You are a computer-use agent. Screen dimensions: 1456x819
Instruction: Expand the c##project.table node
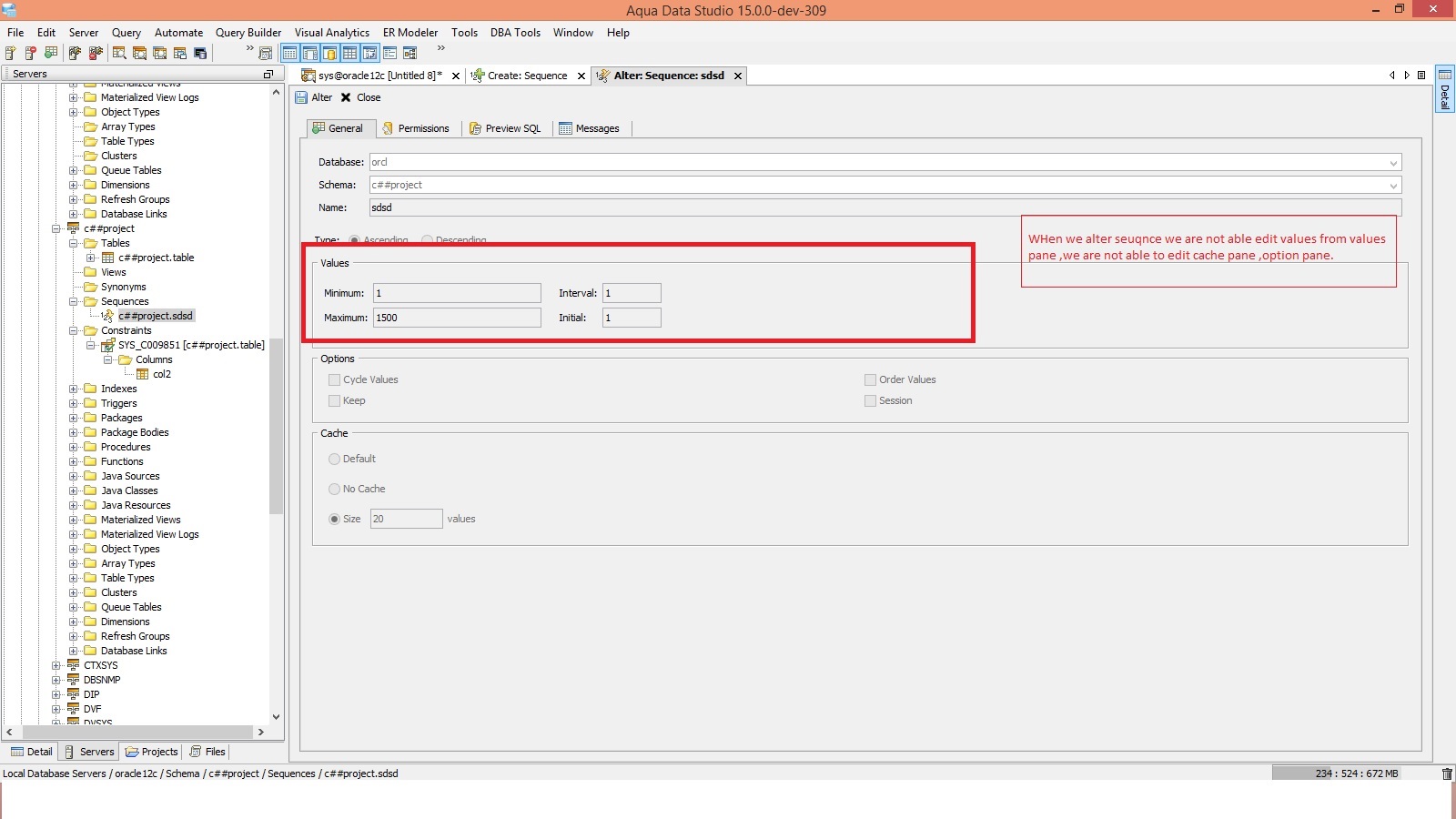(x=91, y=258)
